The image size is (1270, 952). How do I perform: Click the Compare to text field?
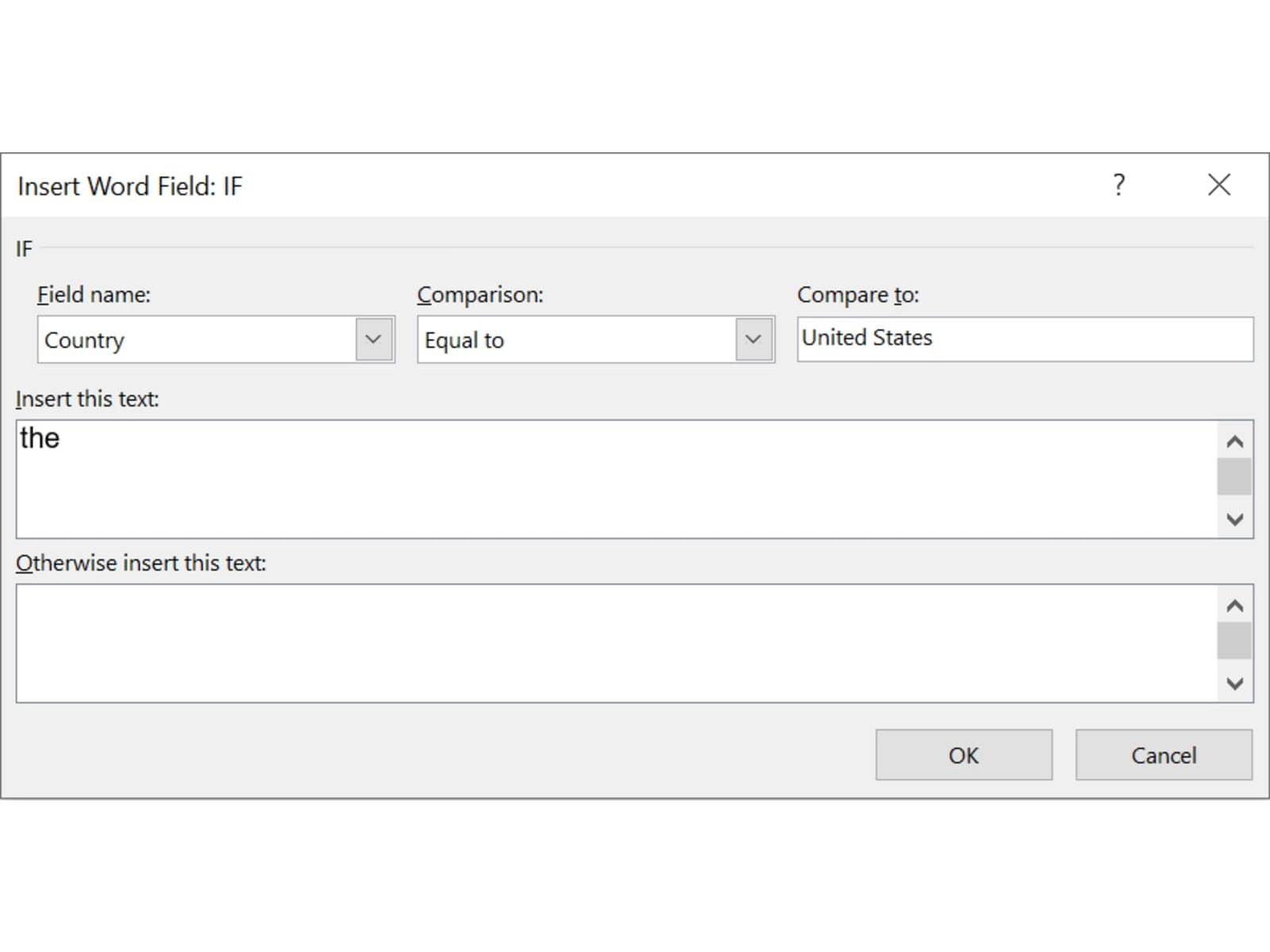1024,339
